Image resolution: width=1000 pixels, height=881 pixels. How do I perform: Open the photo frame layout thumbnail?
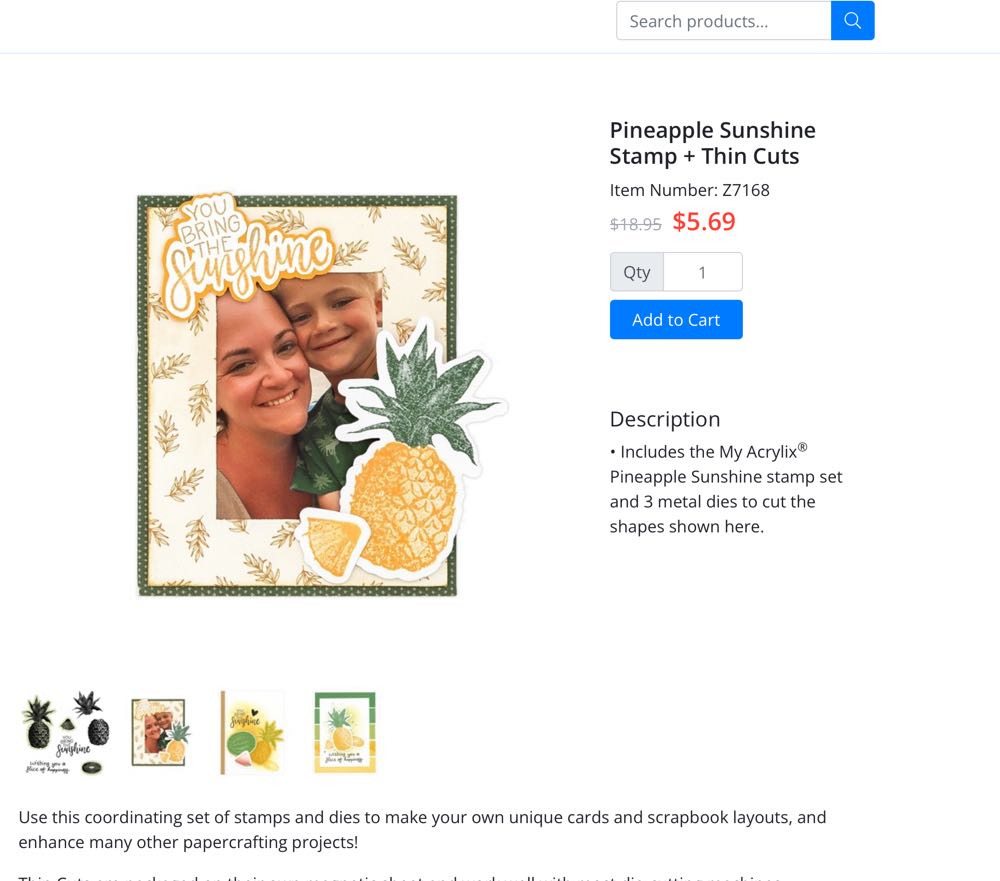point(159,732)
